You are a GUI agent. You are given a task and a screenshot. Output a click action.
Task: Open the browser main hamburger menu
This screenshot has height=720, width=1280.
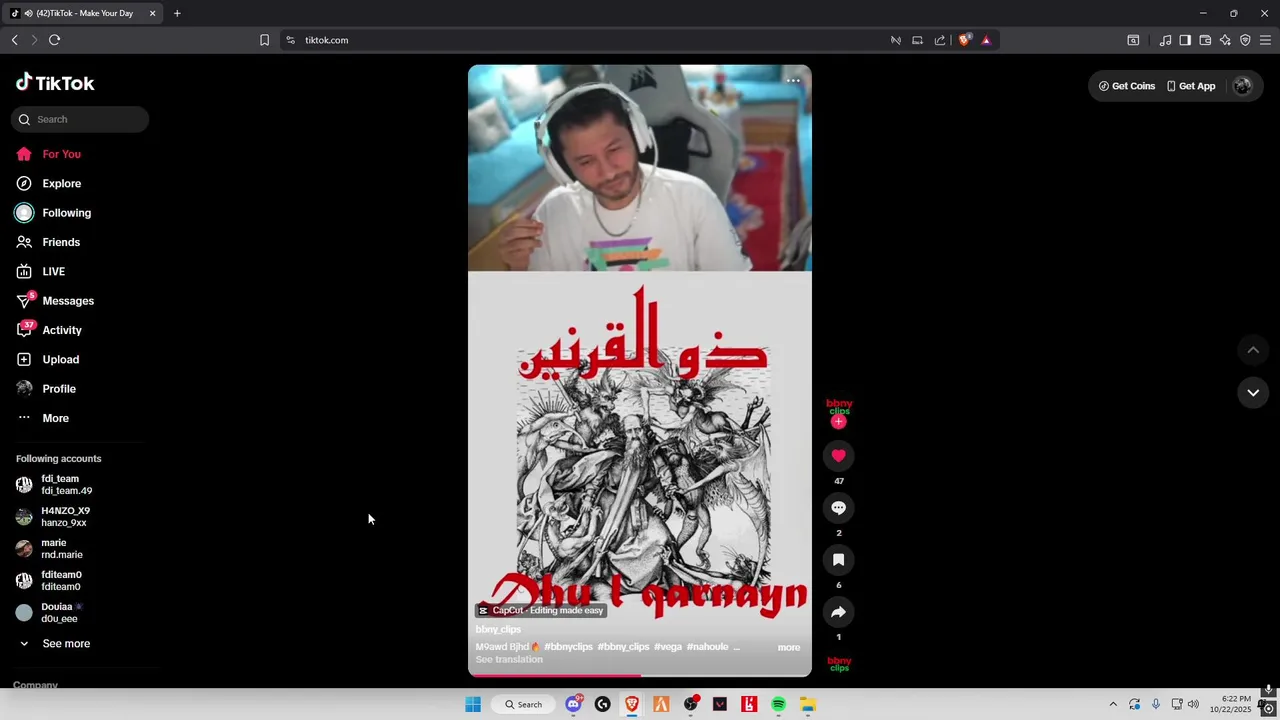pyautogui.click(x=1265, y=40)
